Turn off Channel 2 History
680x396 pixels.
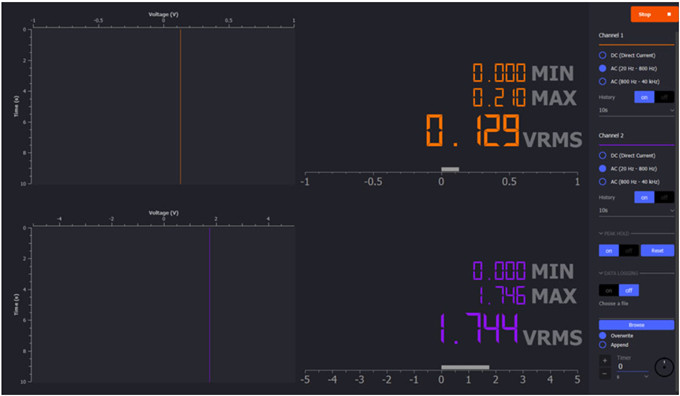(664, 197)
